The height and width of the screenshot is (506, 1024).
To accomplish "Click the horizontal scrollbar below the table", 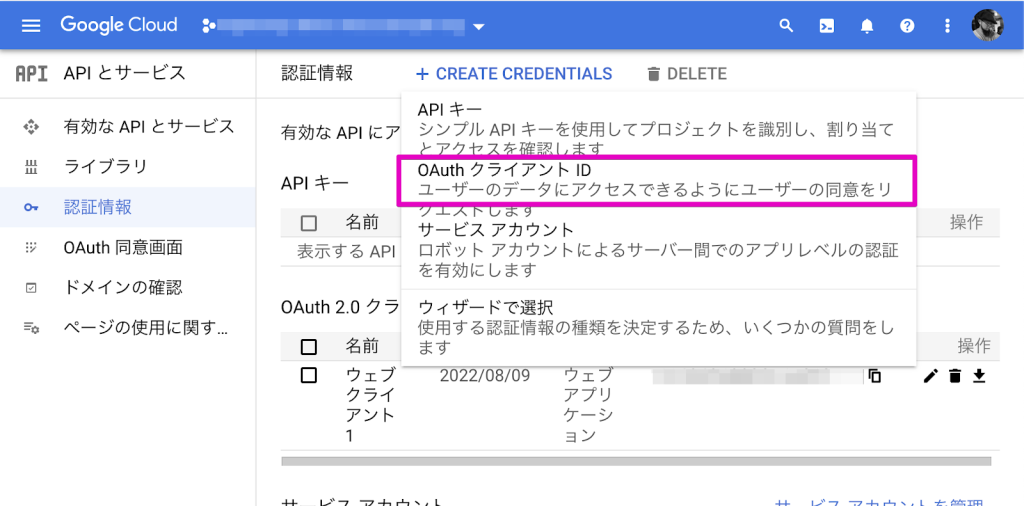I will [636, 461].
